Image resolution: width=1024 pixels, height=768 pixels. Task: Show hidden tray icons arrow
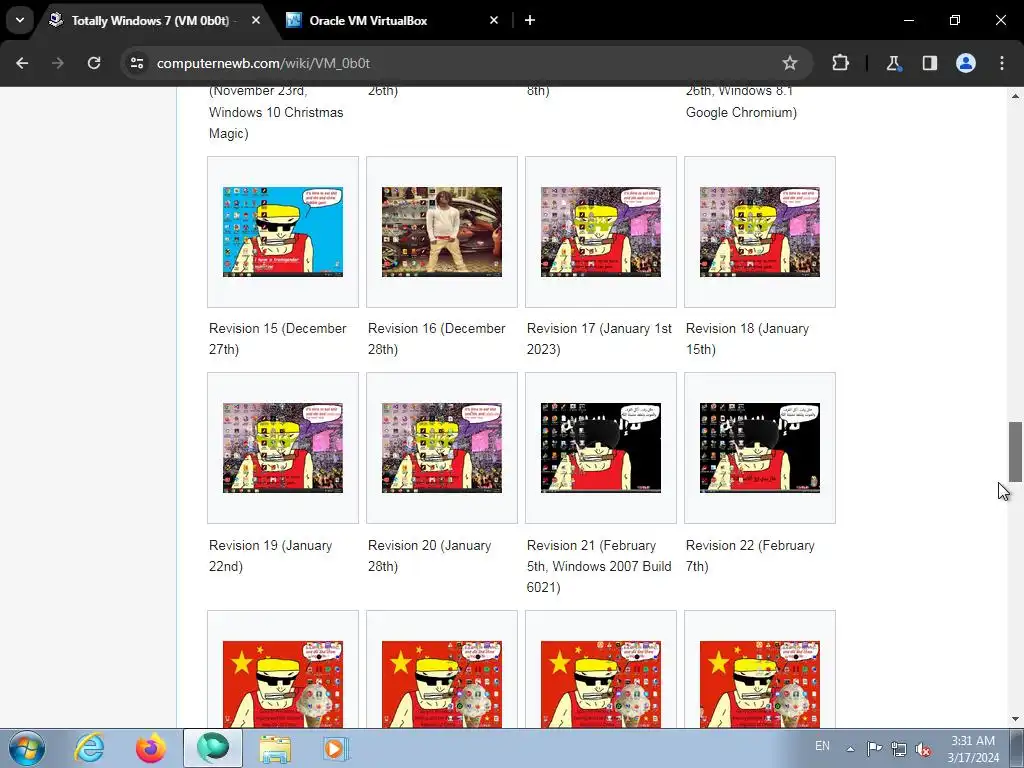(850, 749)
